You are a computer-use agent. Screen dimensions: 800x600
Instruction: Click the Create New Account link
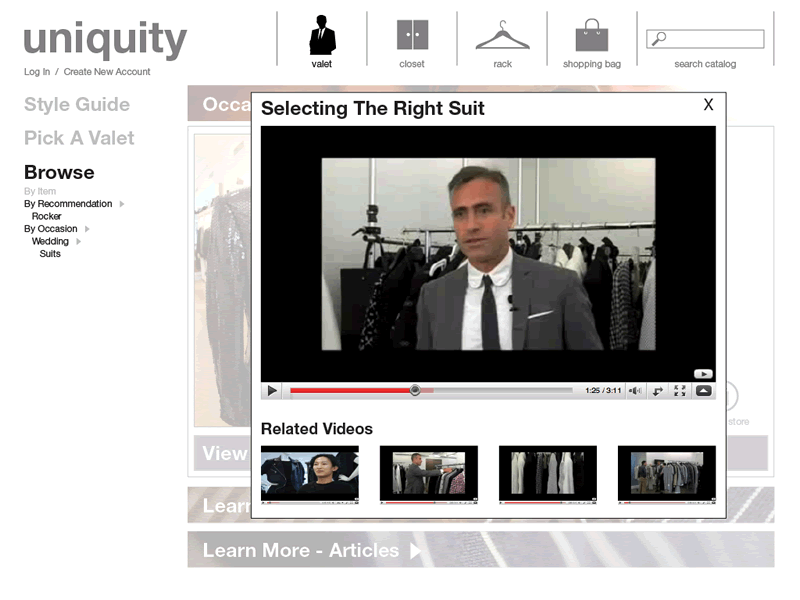pyautogui.click(x=107, y=72)
